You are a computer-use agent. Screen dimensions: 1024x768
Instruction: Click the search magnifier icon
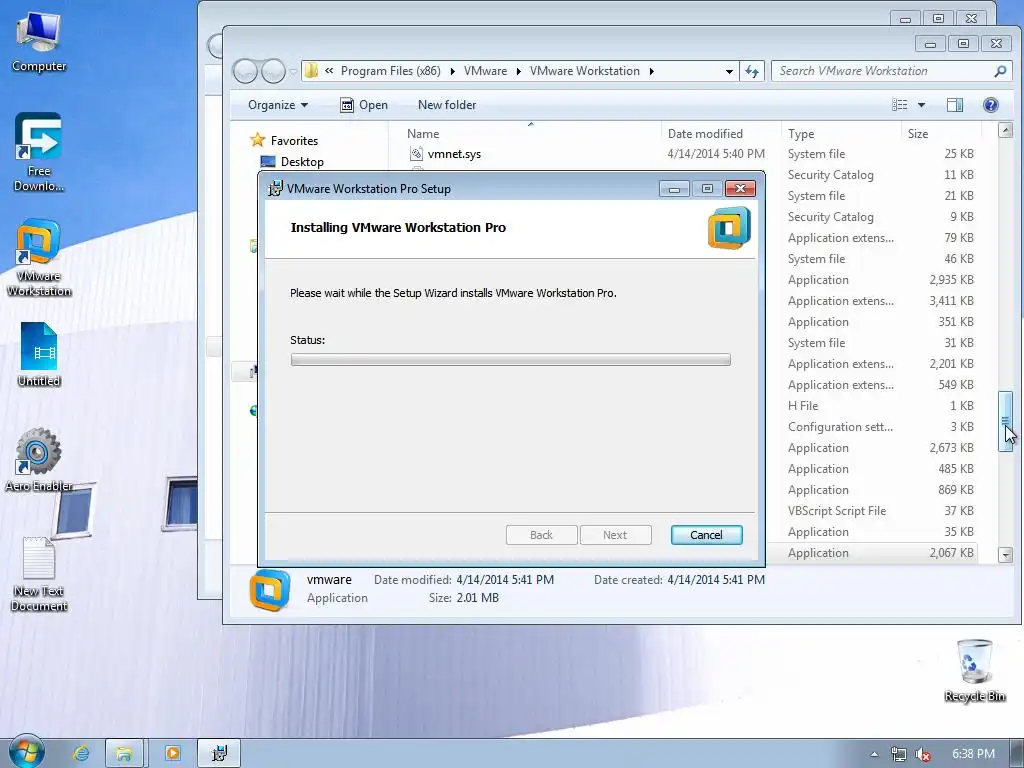click(999, 71)
